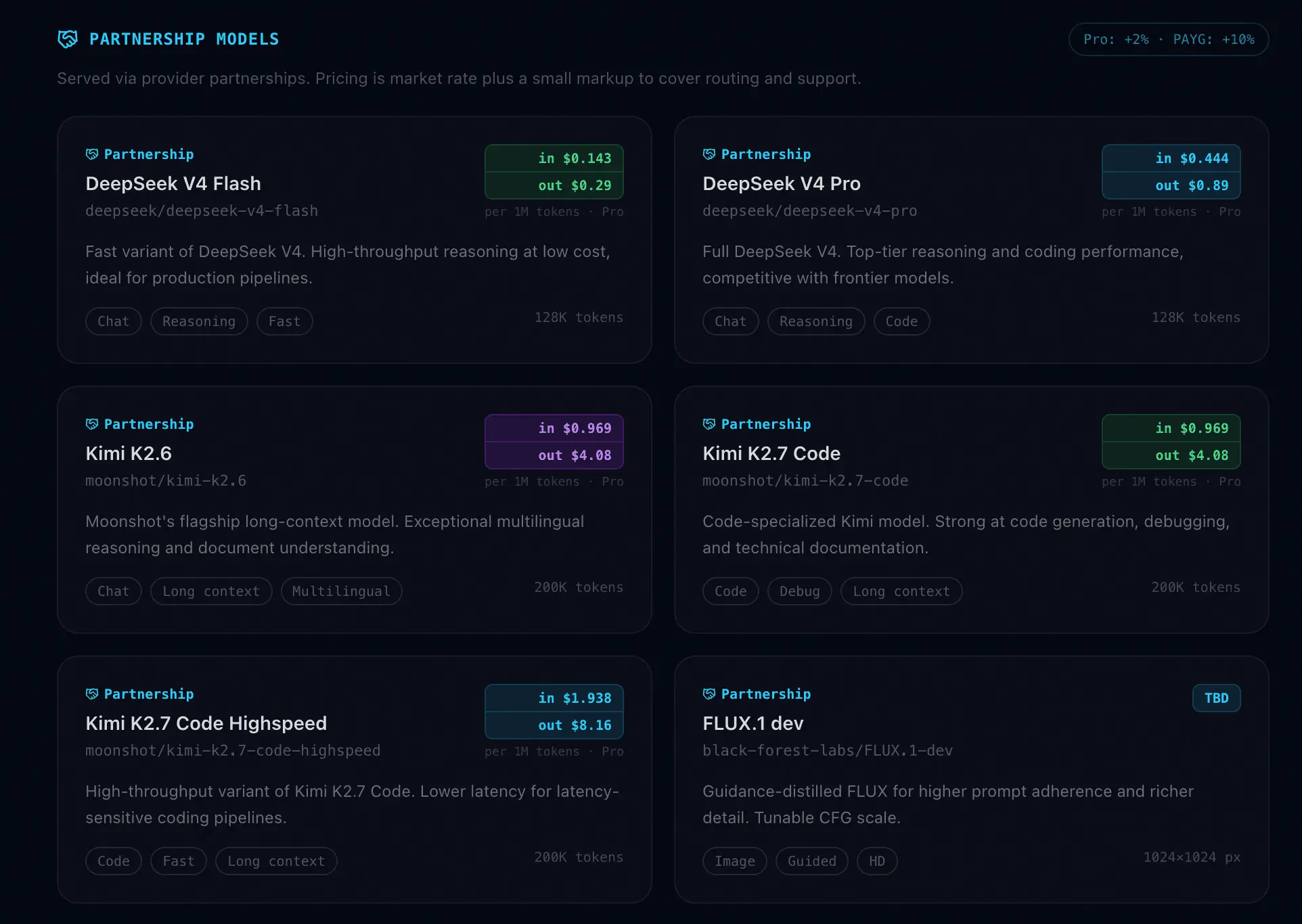This screenshot has height=924, width=1302.
Task: Open the DeepSeek V4 Flash model title
Action: coord(173,183)
